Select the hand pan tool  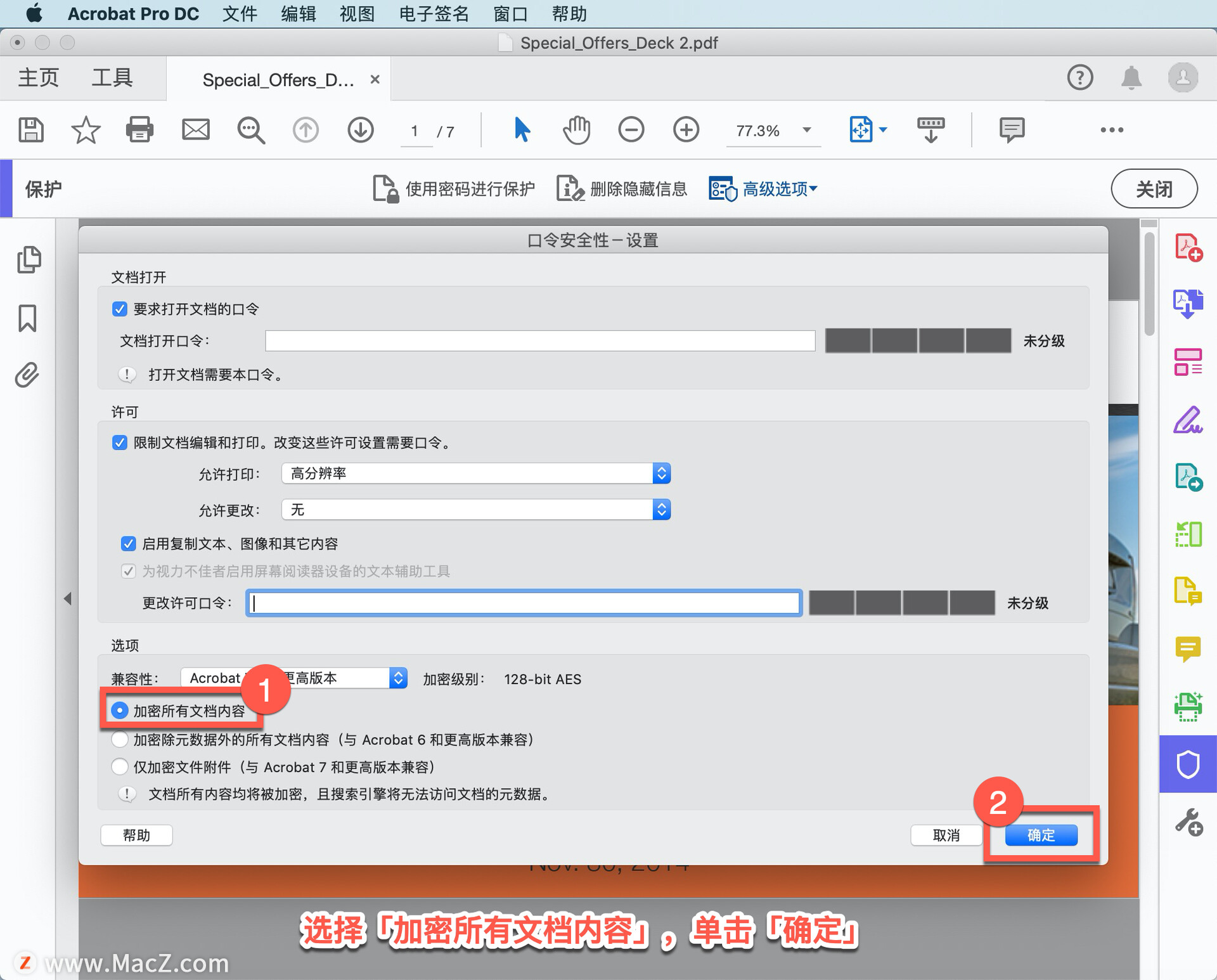tap(576, 130)
